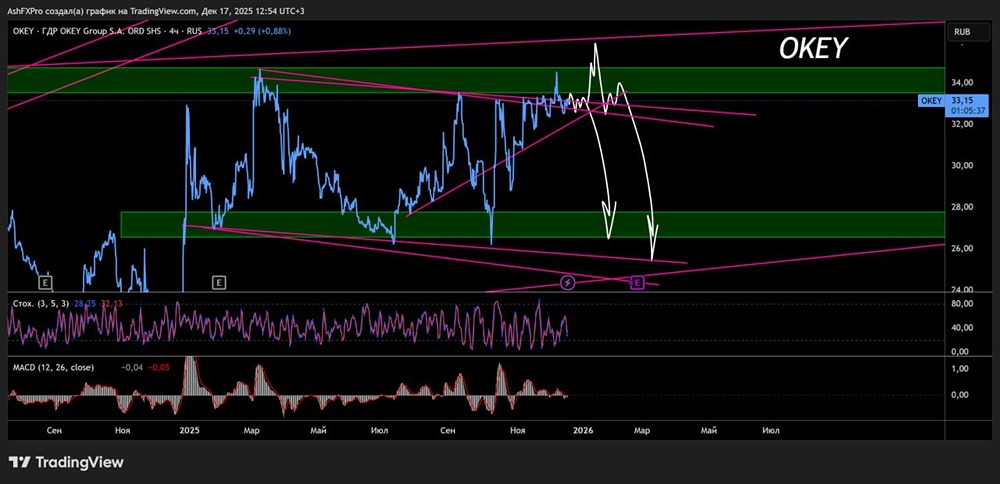1000x484 pixels.
Task: Click the +0,29 (+0,88%) price change value
Action: [x=261, y=31]
